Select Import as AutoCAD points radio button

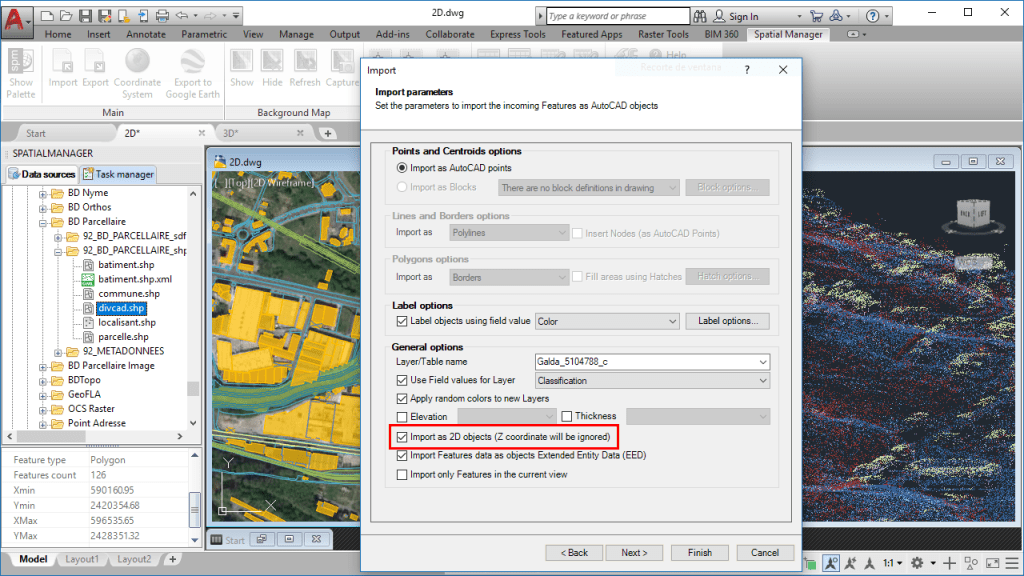point(402,168)
